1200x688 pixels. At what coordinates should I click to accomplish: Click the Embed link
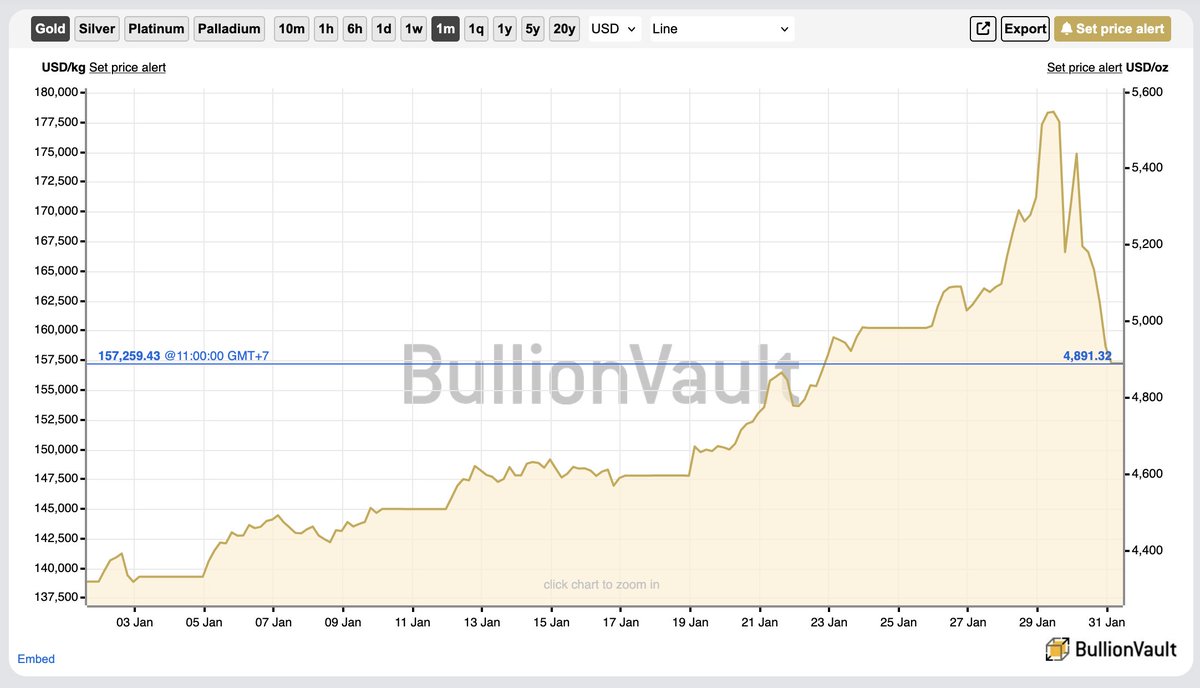(36, 659)
